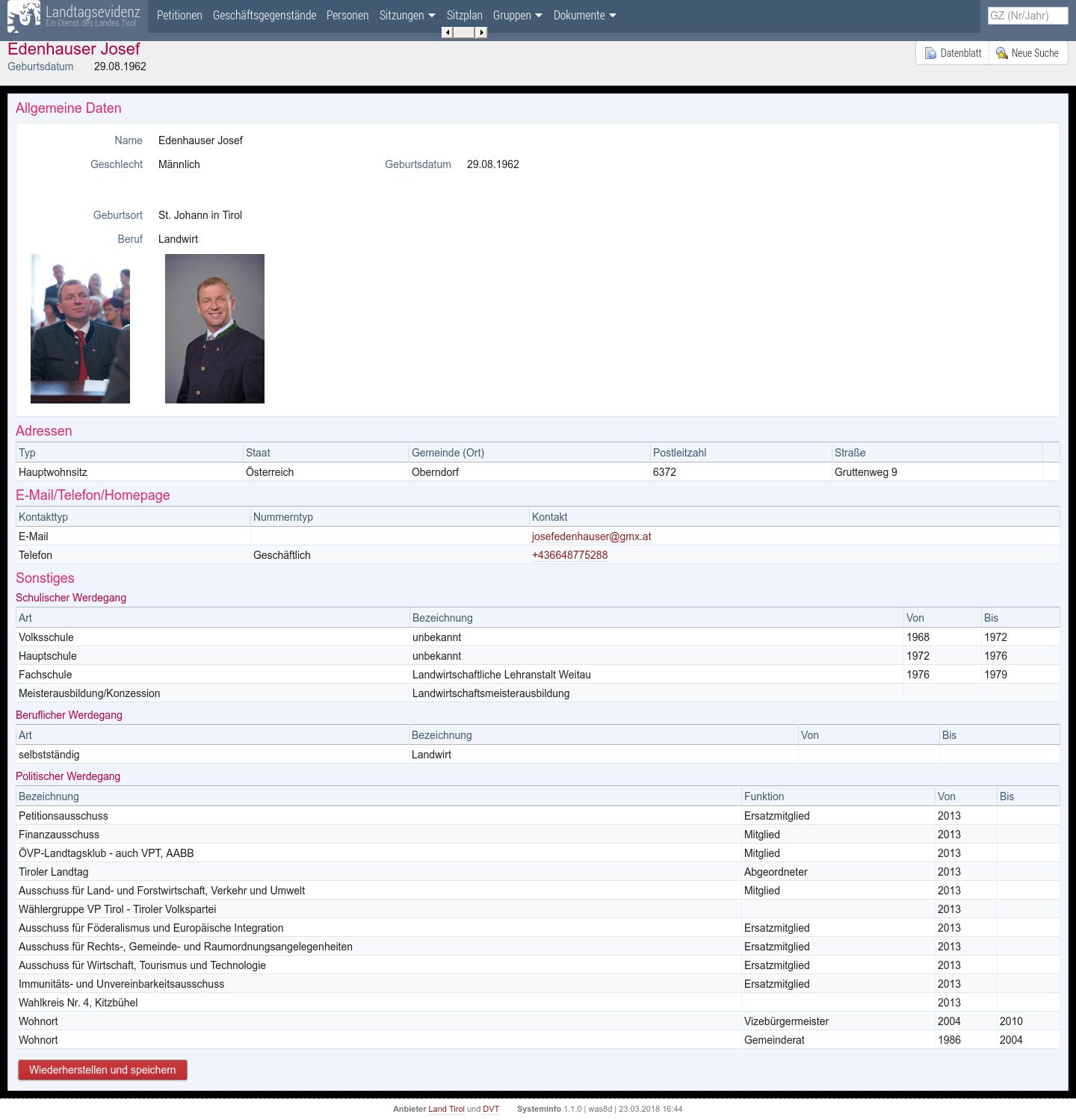Image resolution: width=1076 pixels, height=1120 pixels.
Task: Click the left scroll arrow under navigation
Action: coord(447,32)
